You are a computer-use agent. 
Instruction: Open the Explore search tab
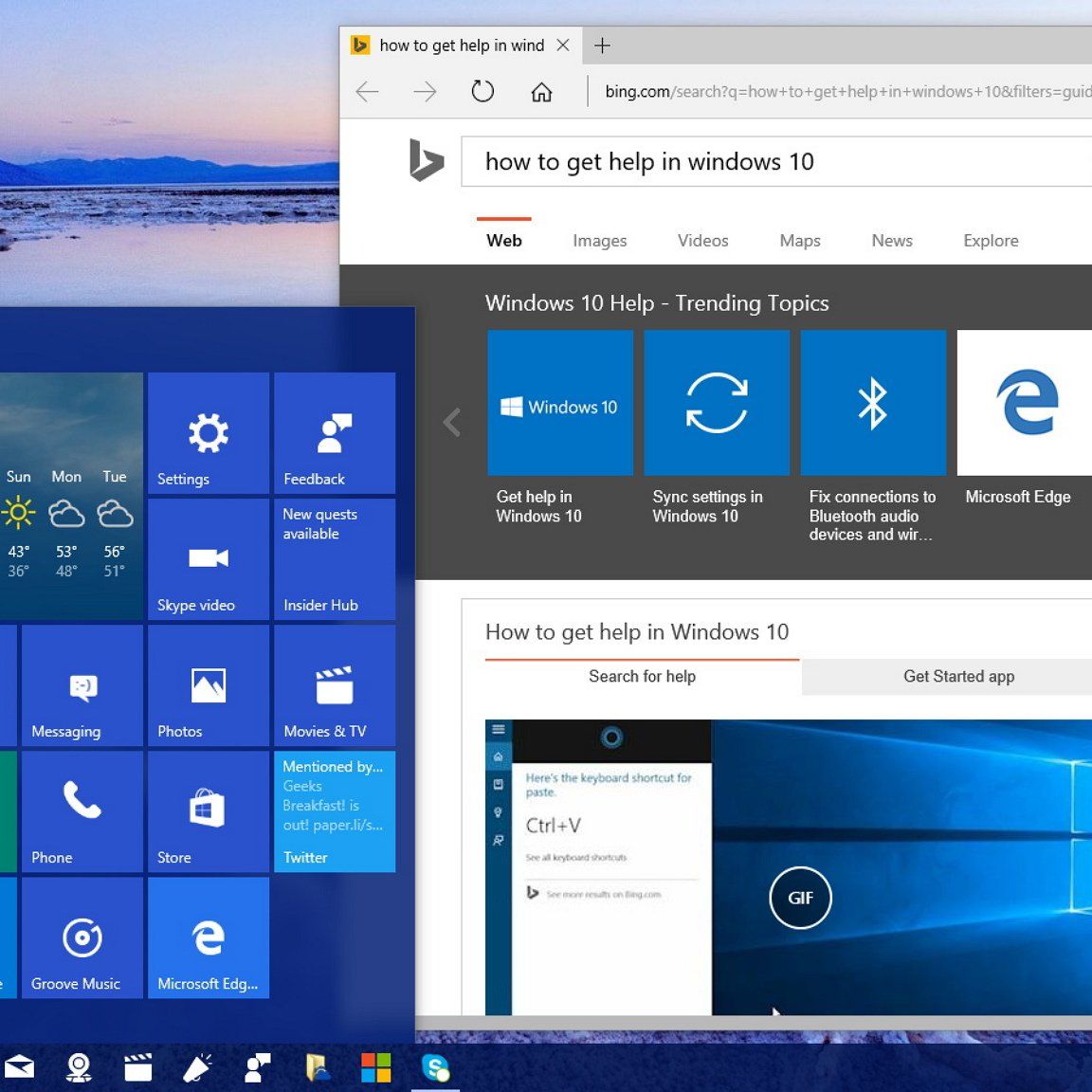click(x=991, y=240)
